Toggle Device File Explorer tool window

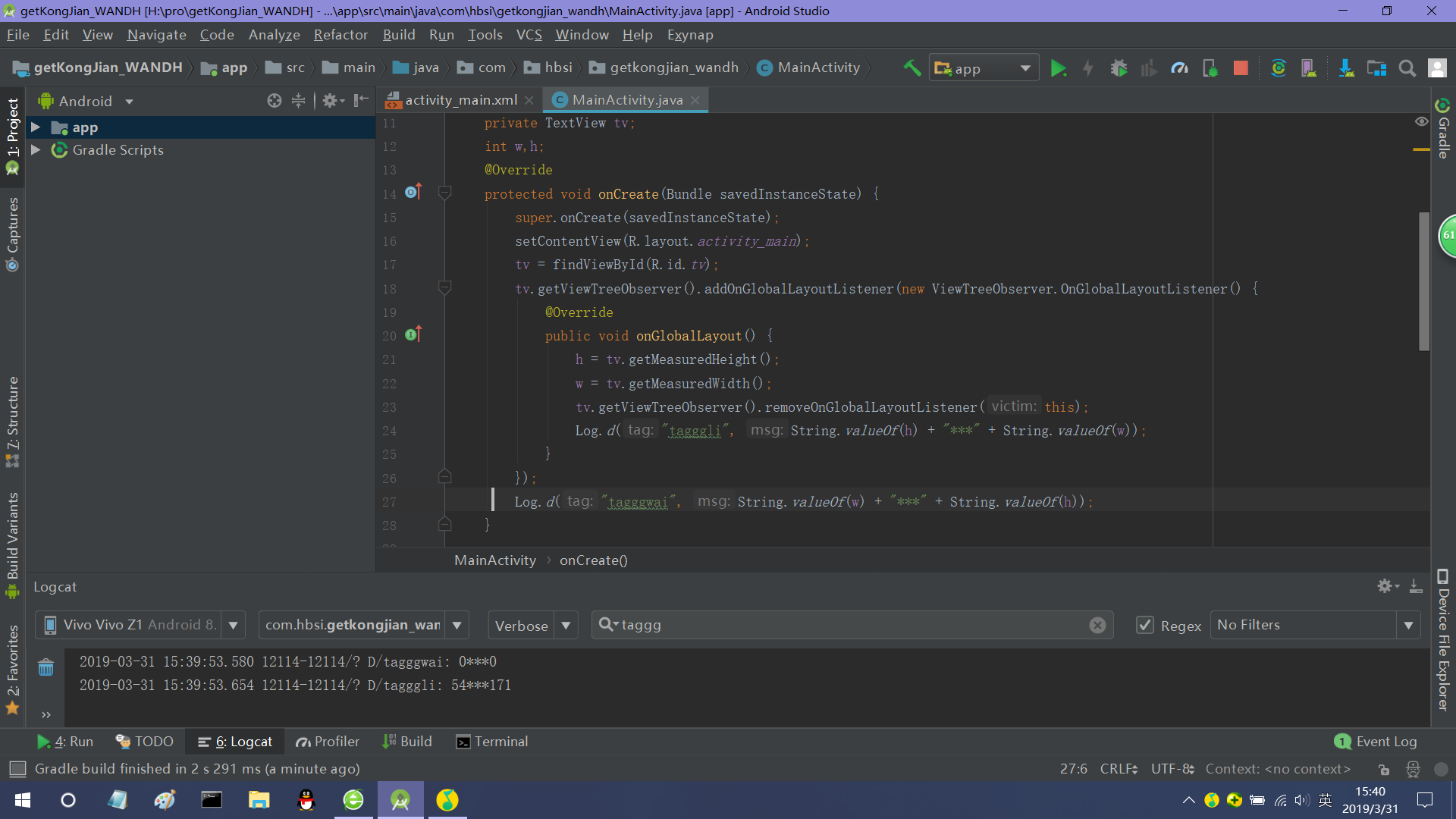1443,640
